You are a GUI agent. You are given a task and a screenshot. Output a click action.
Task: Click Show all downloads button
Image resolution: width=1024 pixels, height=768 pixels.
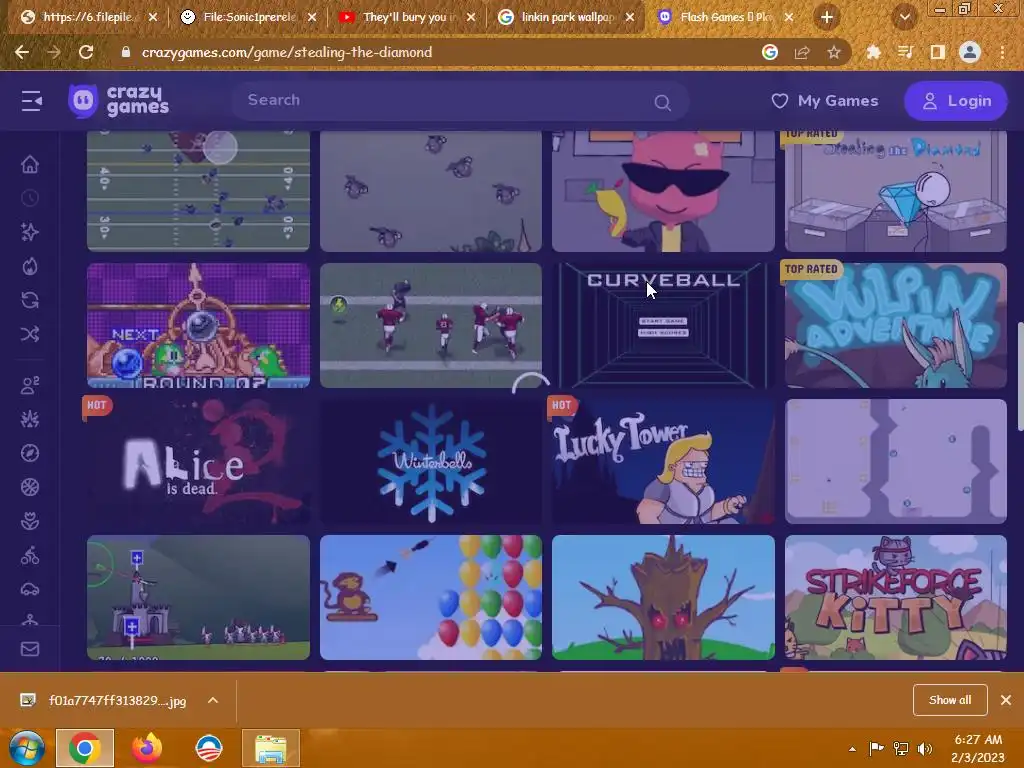[950, 700]
